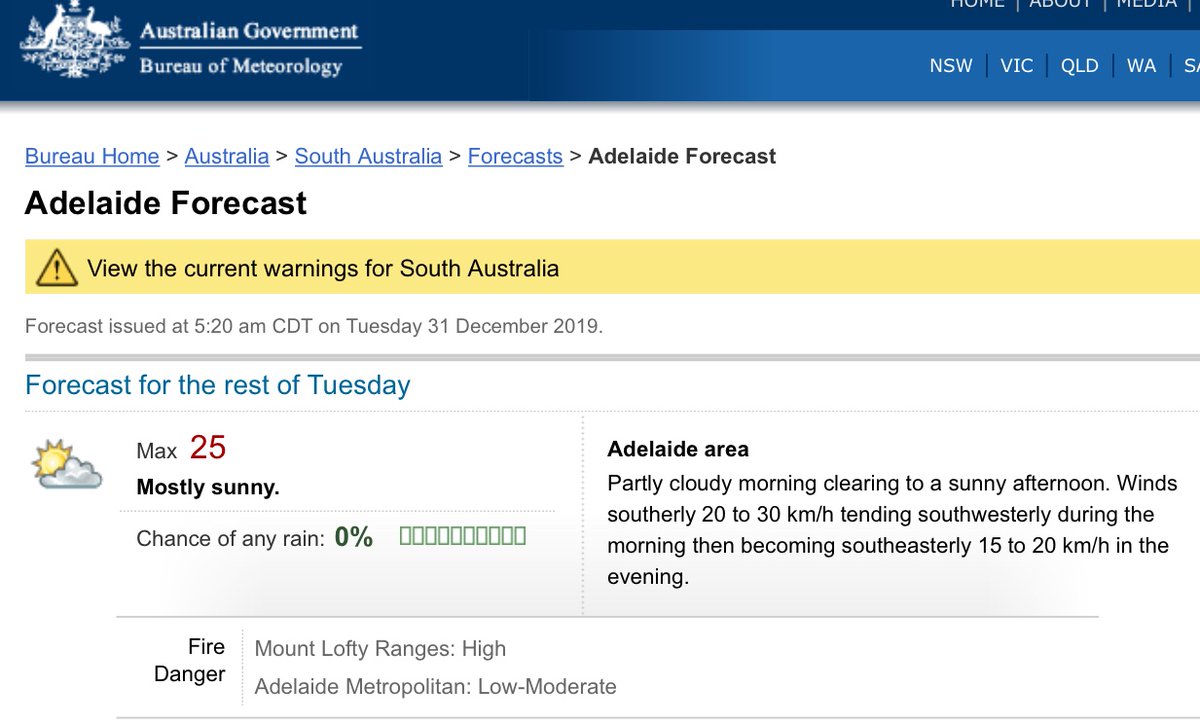This screenshot has width=1200, height=724.
Task: Click the chance of rain indicator bar
Action: pyautogui.click(x=461, y=536)
